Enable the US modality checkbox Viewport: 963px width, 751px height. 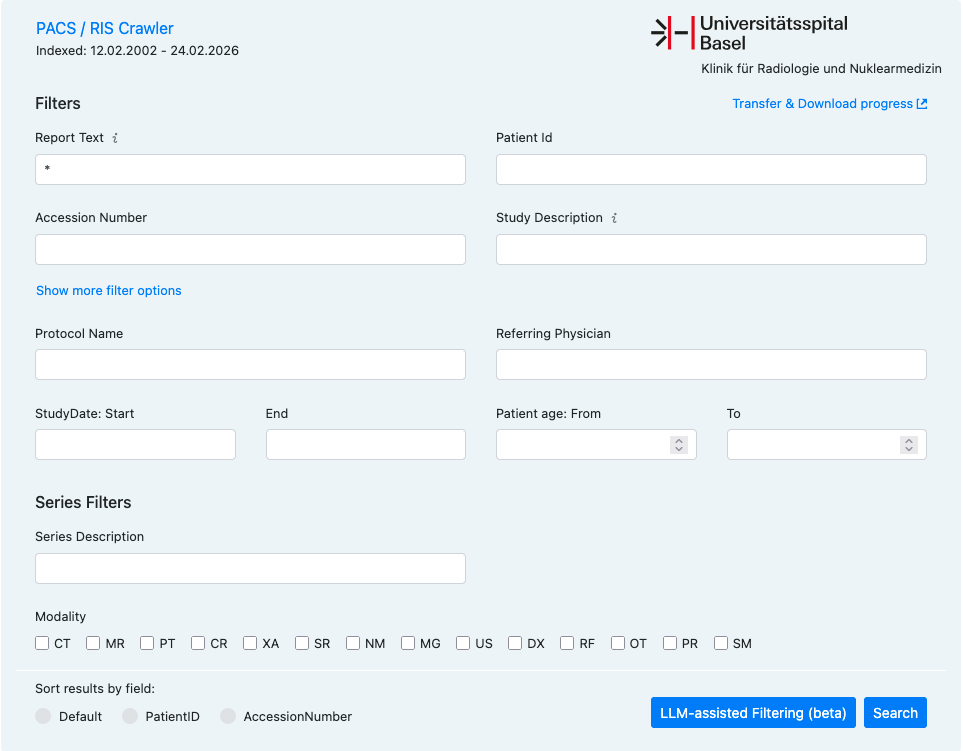pos(463,643)
